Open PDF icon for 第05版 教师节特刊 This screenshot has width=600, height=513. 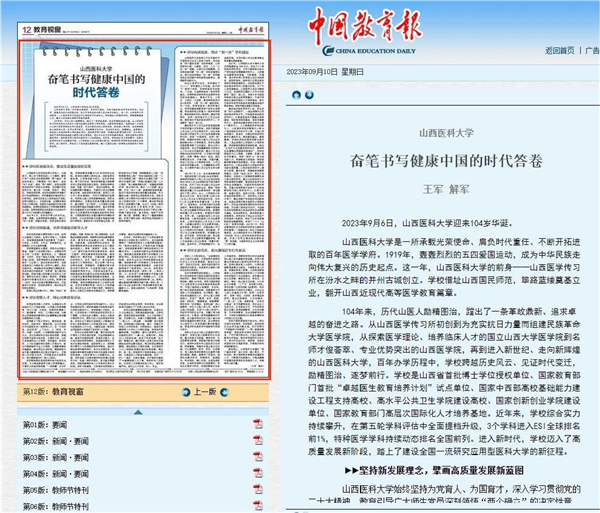[258, 490]
